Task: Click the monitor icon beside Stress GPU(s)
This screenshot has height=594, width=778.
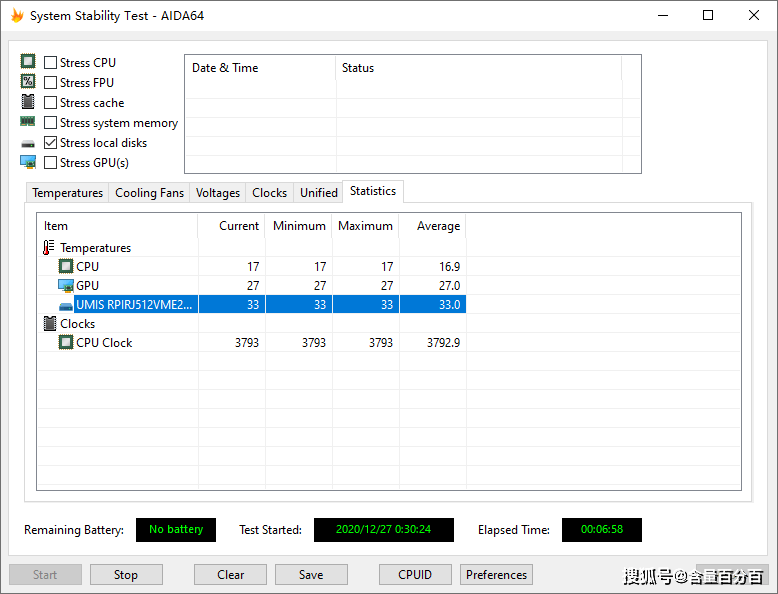Action: click(x=28, y=162)
